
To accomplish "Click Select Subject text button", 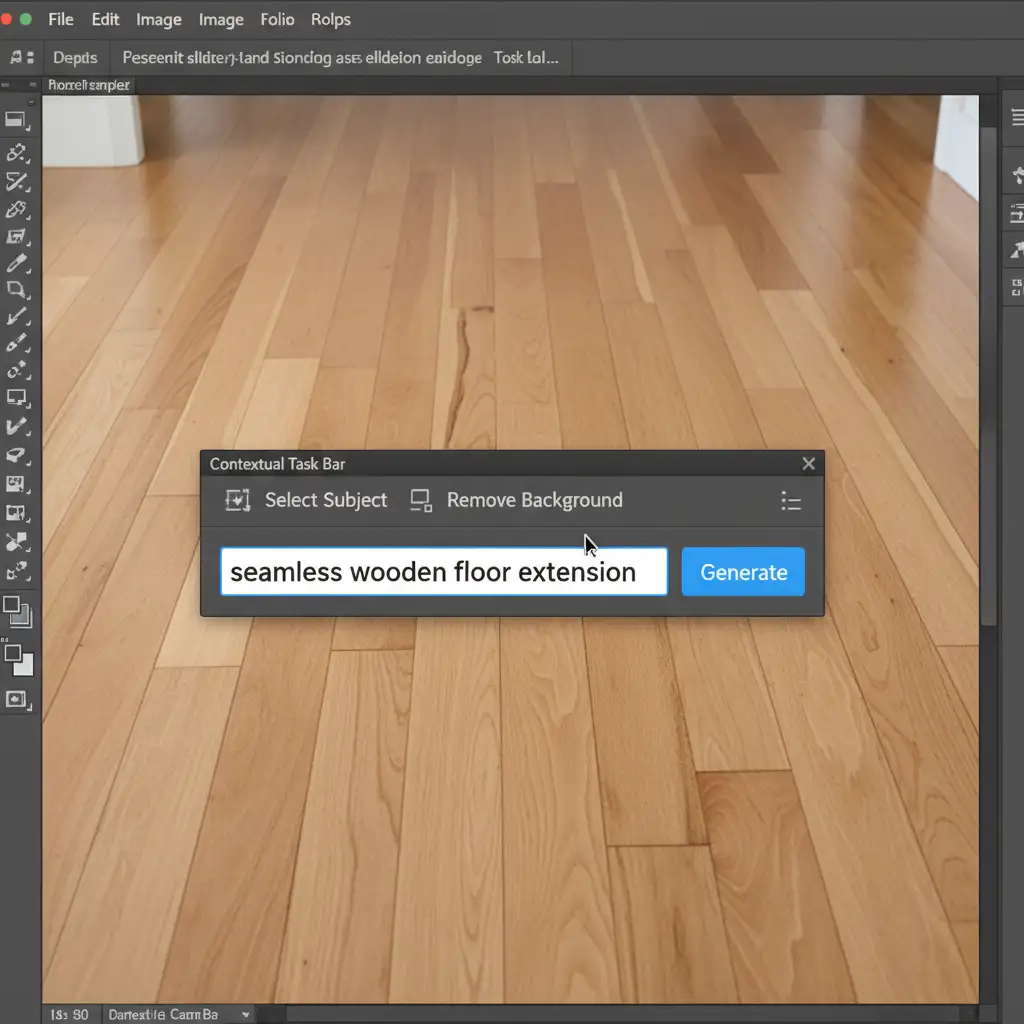I will pos(325,501).
